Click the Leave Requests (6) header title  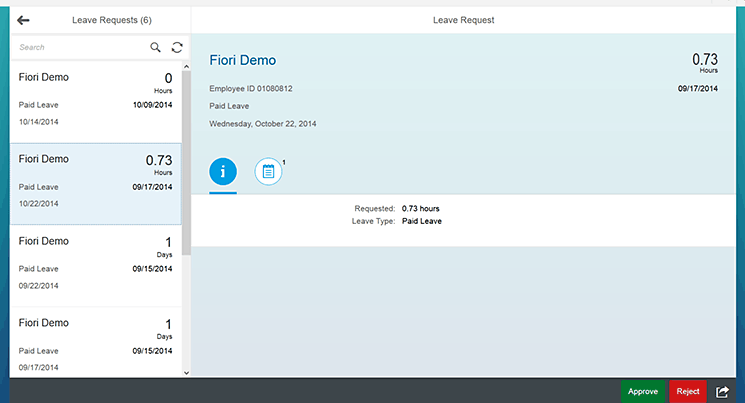pyautogui.click(x=112, y=20)
